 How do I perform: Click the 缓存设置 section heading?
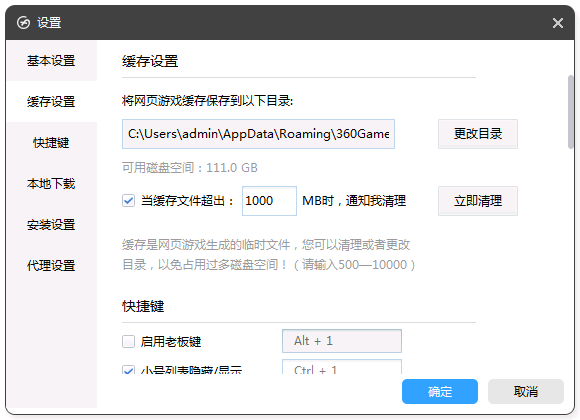click(150, 61)
